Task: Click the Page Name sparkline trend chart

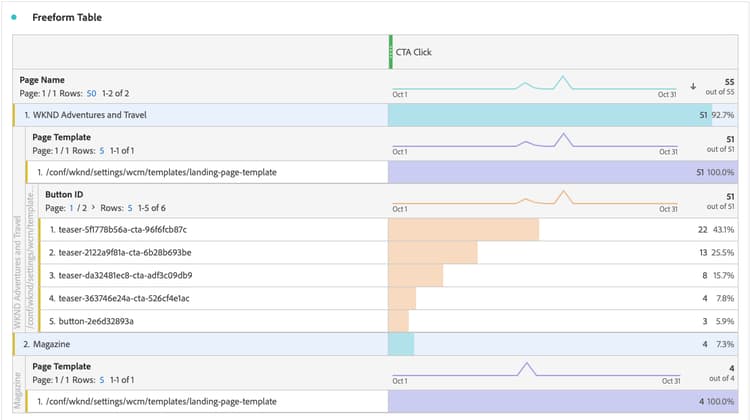Action: pos(538,85)
